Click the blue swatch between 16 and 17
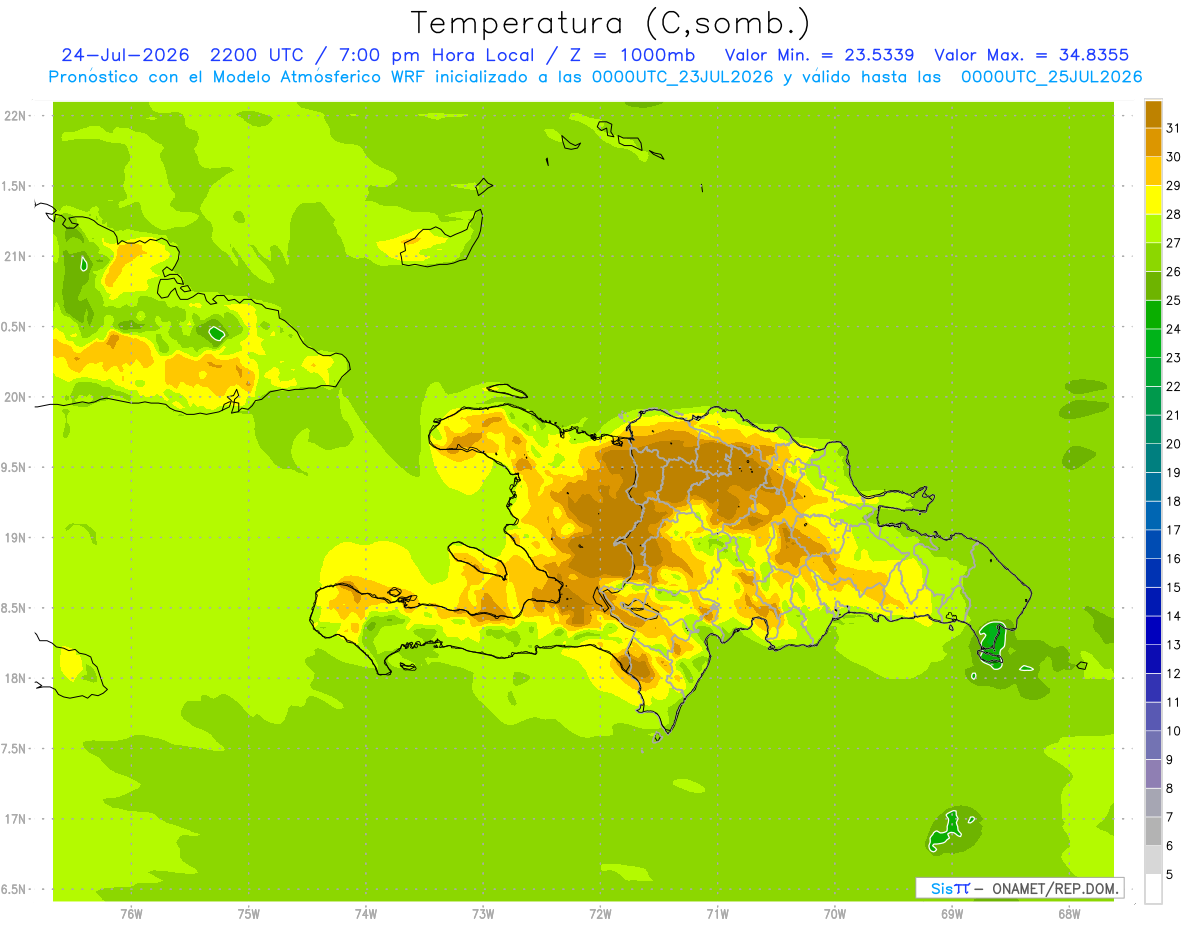Screen dimensions: 1200x927 pyautogui.click(x=1153, y=544)
